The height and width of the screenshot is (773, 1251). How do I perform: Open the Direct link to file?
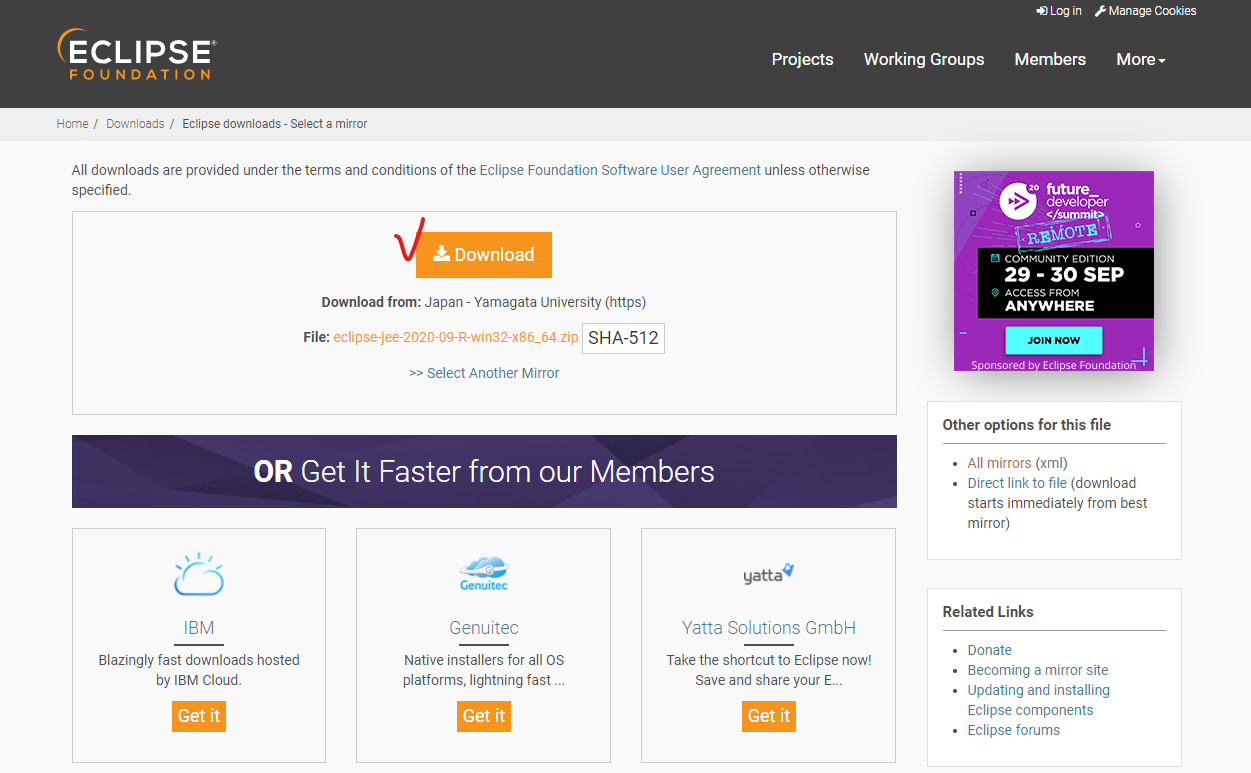click(1017, 483)
